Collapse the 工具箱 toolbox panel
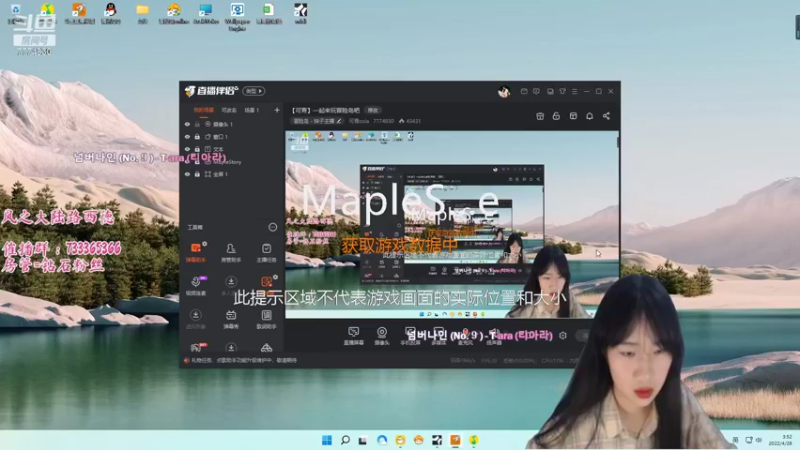This screenshot has width=800, height=450. pos(272,227)
